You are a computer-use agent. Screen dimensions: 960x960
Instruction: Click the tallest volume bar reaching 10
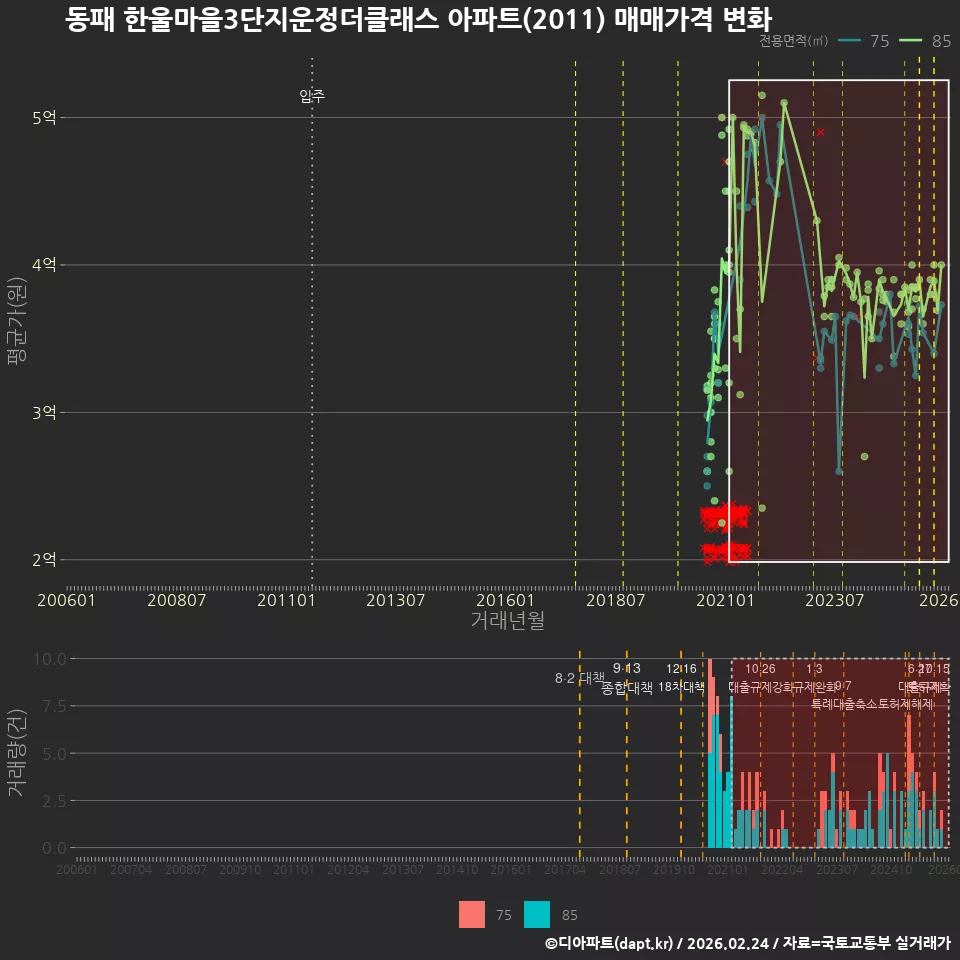click(710, 753)
